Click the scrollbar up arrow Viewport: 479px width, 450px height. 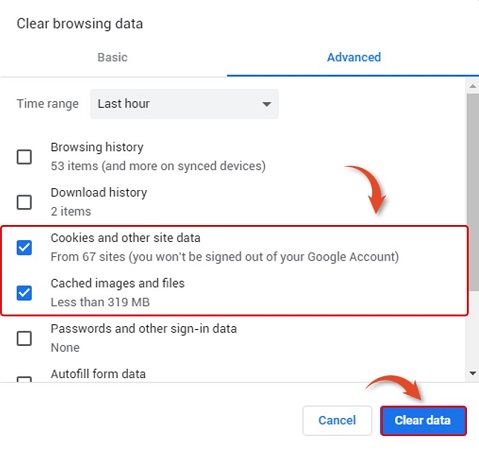pyautogui.click(x=473, y=86)
